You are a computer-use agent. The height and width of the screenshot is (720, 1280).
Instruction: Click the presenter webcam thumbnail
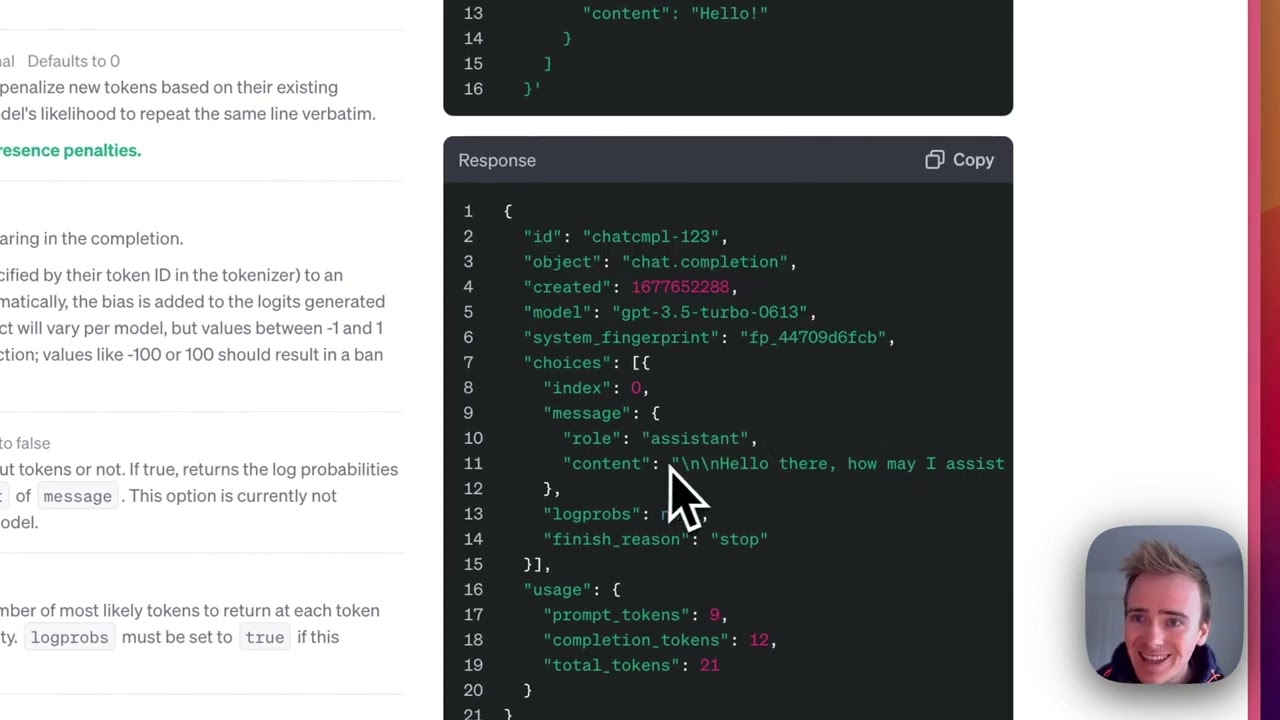click(x=1164, y=604)
